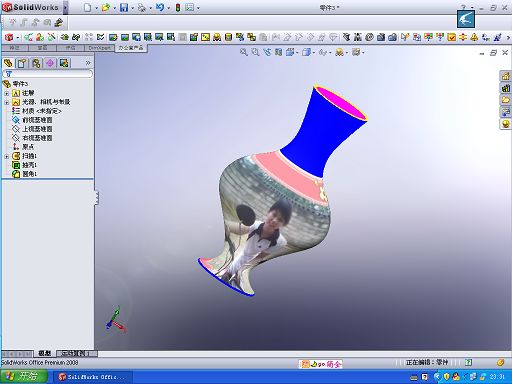The height and width of the screenshot is (384, 512).
Task: Select 材质 <未指定> in the tree
Action: pos(41,111)
